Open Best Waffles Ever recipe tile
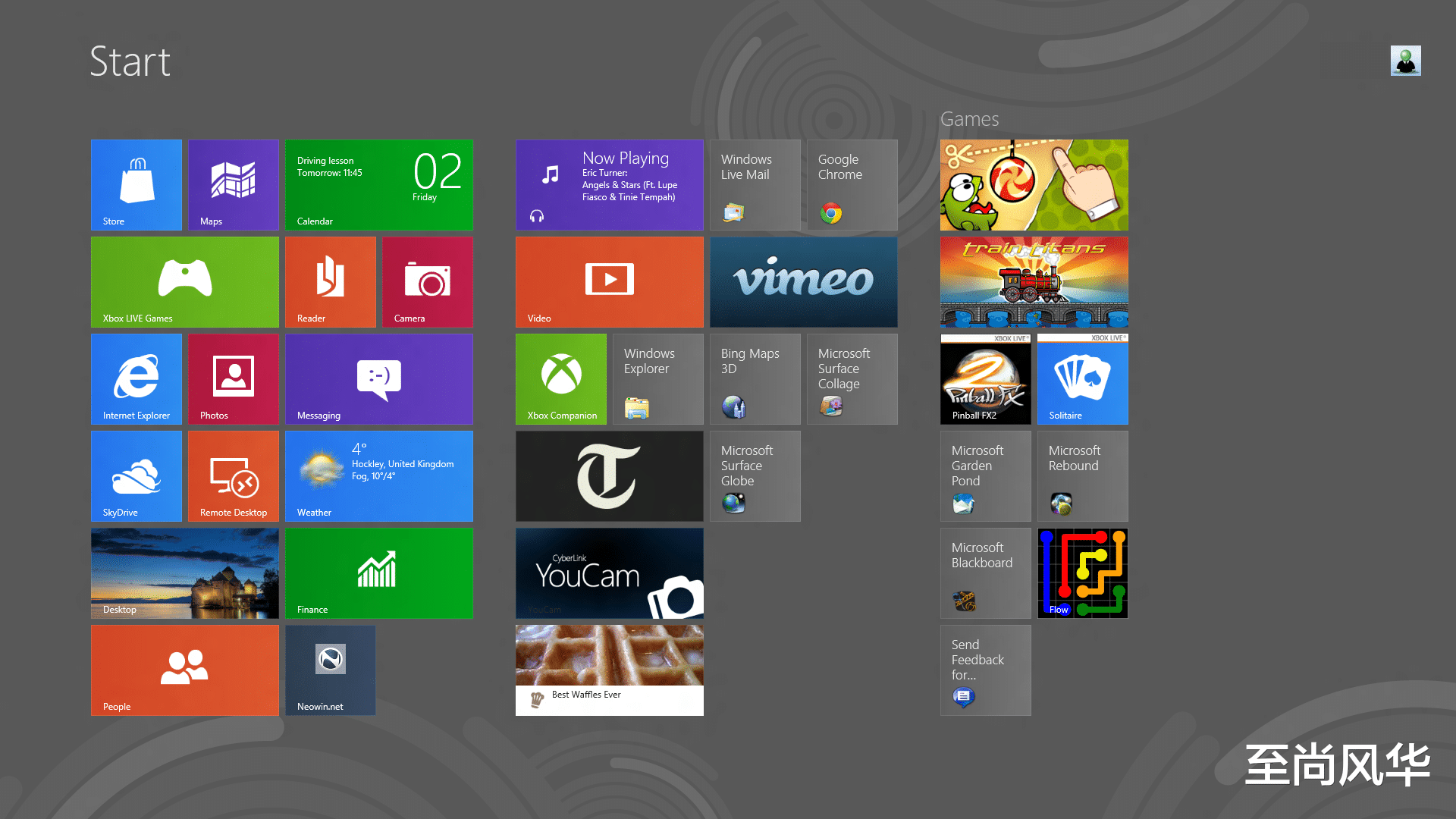 pos(609,670)
